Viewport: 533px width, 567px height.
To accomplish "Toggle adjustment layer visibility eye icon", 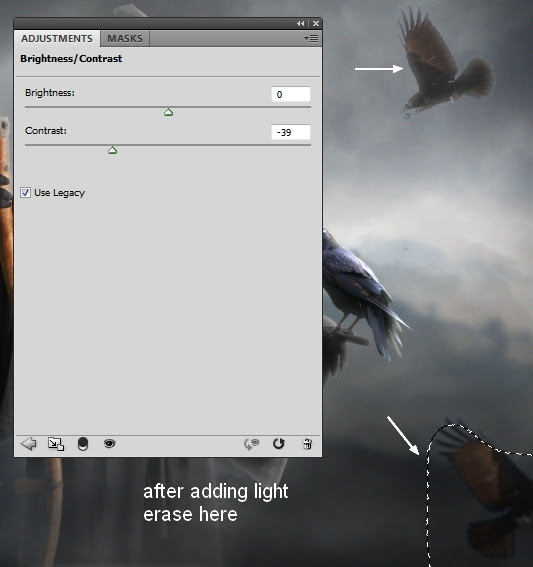I will tap(110, 443).
